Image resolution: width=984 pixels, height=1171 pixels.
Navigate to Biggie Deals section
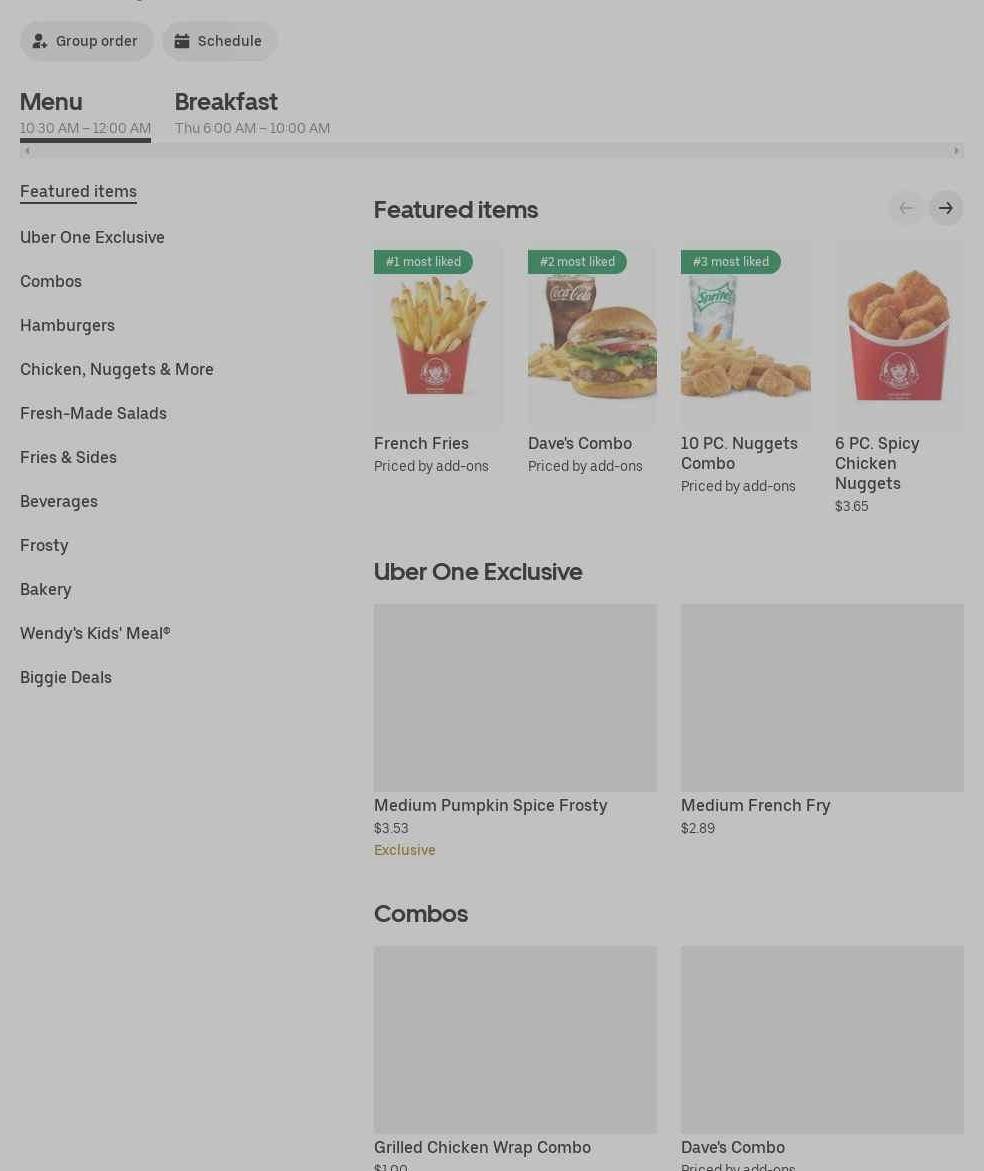coord(66,677)
